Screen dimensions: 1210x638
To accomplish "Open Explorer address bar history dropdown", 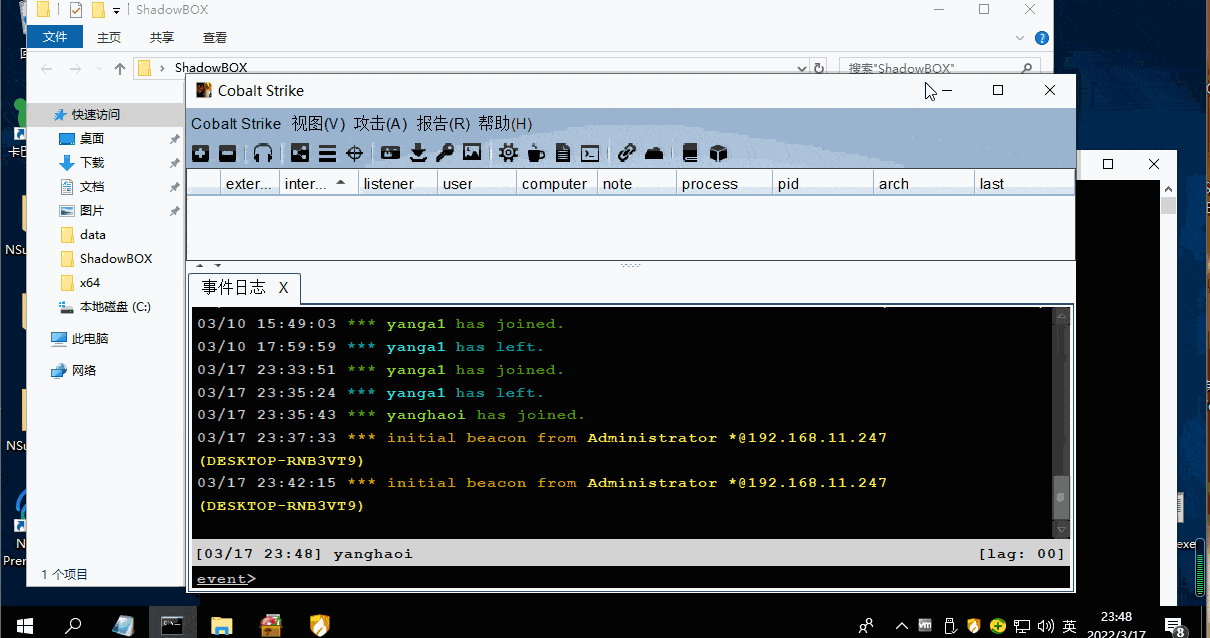I will (801, 68).
